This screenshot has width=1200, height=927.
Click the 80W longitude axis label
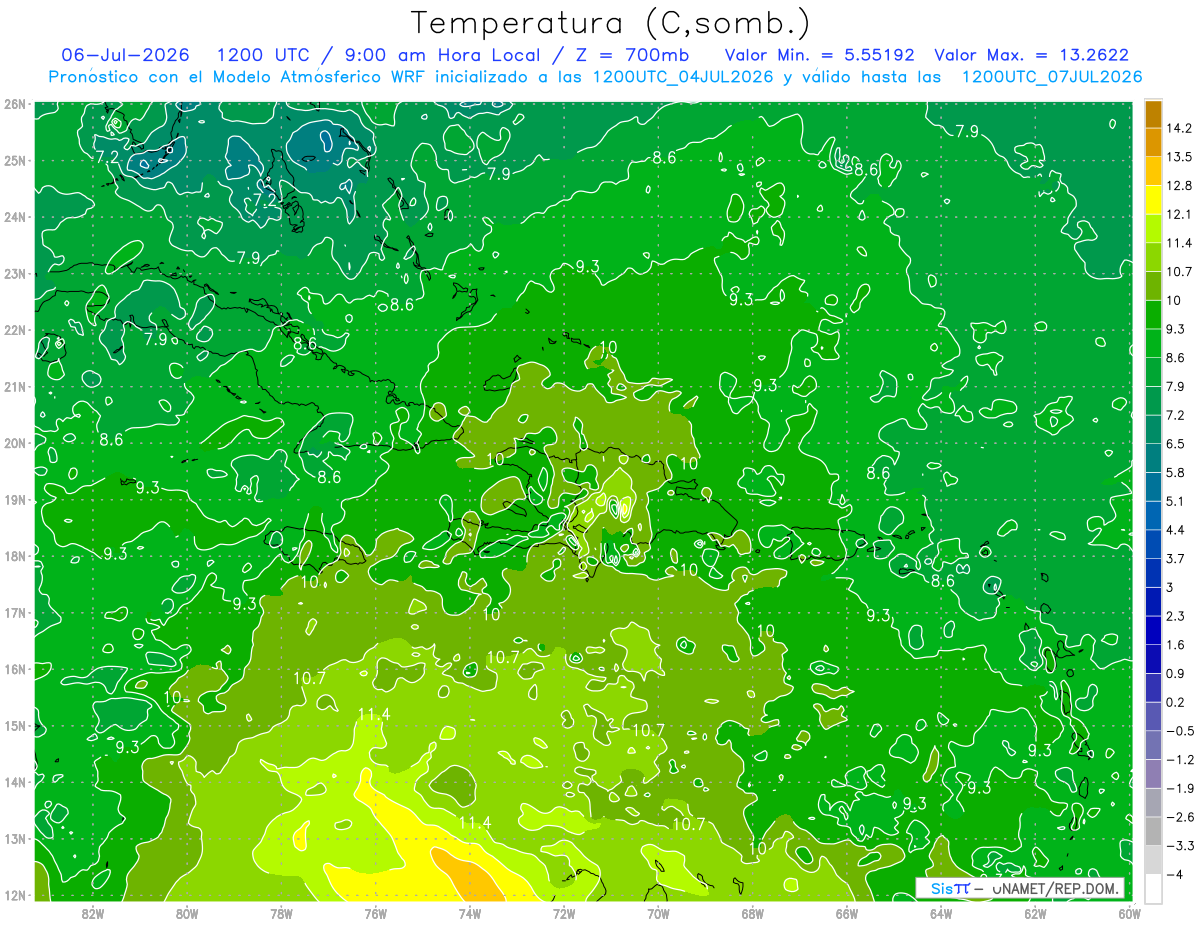click(x=187, y=913)
